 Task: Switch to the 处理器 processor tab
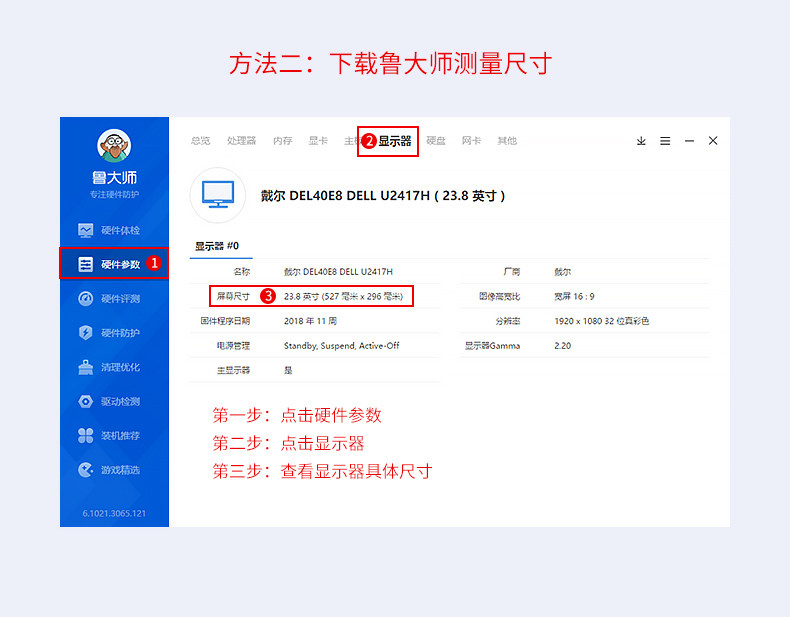point(241,141)
